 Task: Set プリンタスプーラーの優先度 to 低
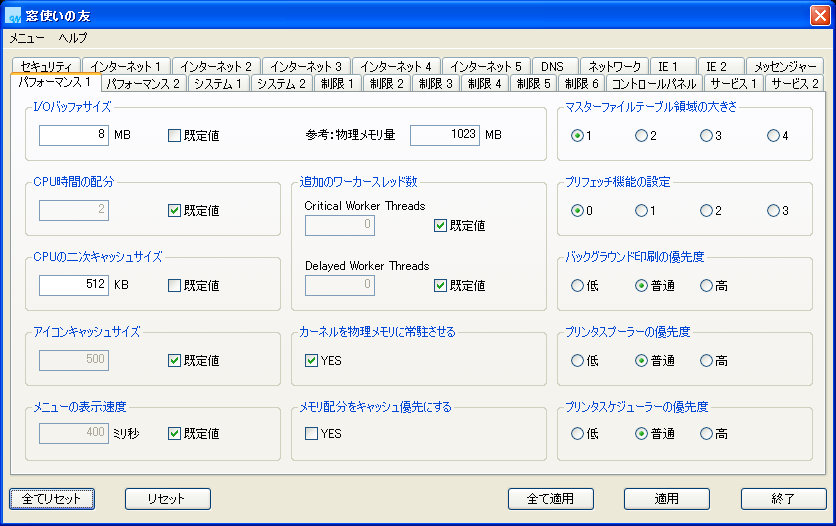click(x=577, y=360)
